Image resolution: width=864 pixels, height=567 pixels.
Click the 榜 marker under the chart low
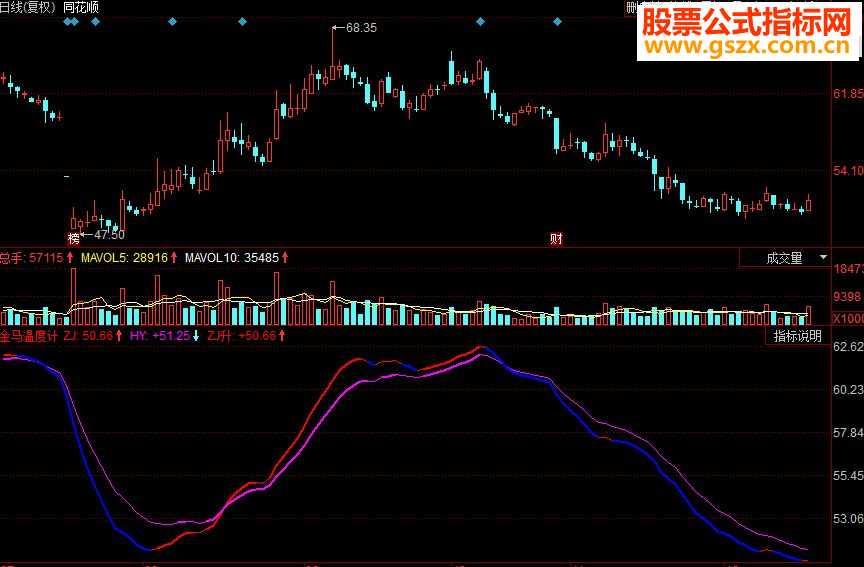[73, 239]
